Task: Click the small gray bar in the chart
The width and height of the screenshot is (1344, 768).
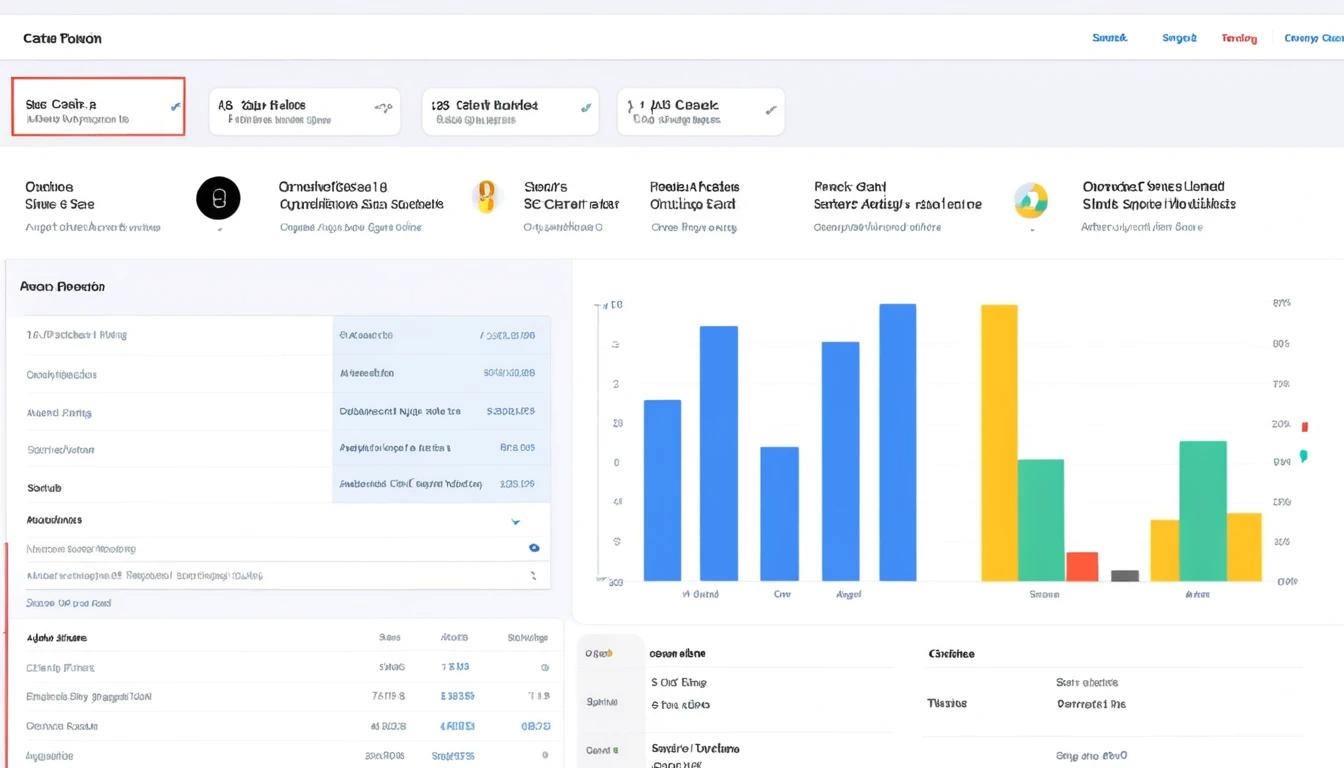Action: [1125, 575]
